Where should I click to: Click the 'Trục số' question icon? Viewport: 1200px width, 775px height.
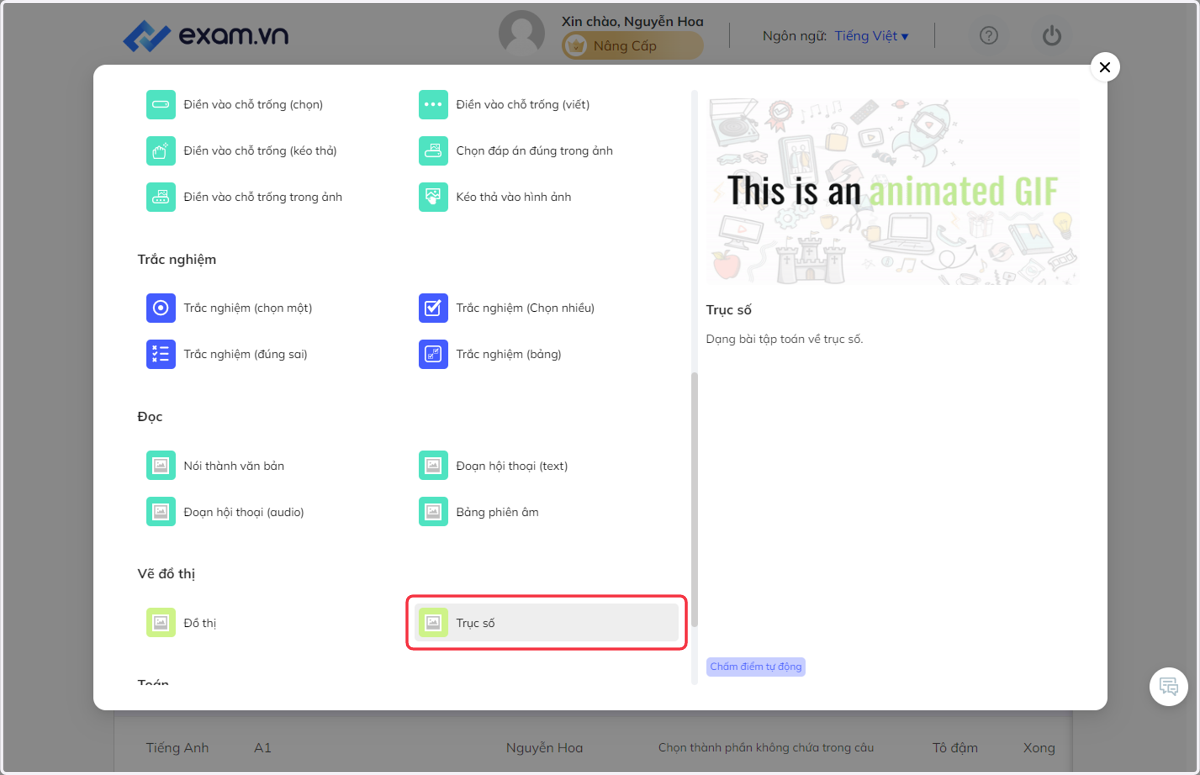(x=433, y=623)
